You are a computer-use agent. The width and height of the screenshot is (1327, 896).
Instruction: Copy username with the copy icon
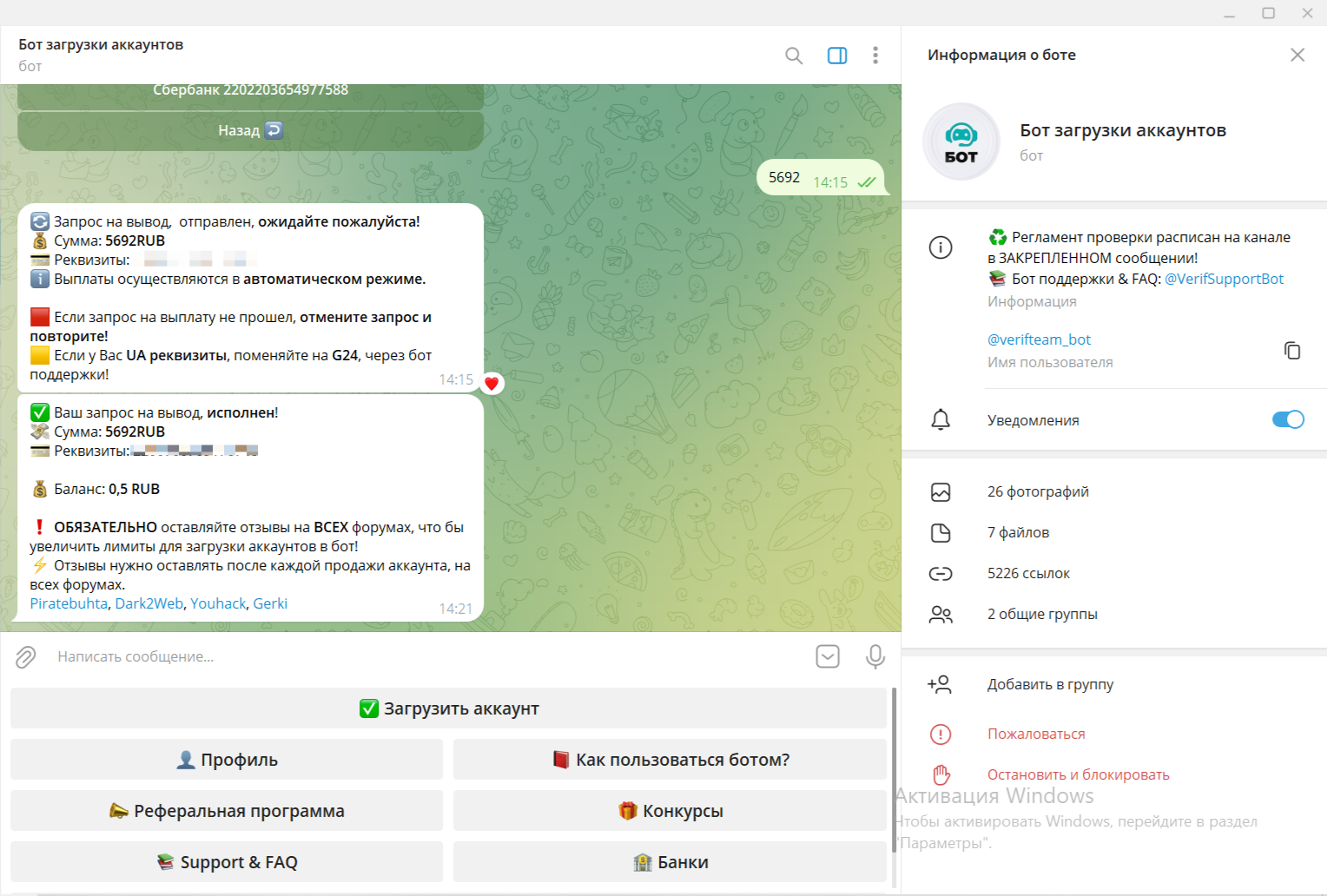1292,350
